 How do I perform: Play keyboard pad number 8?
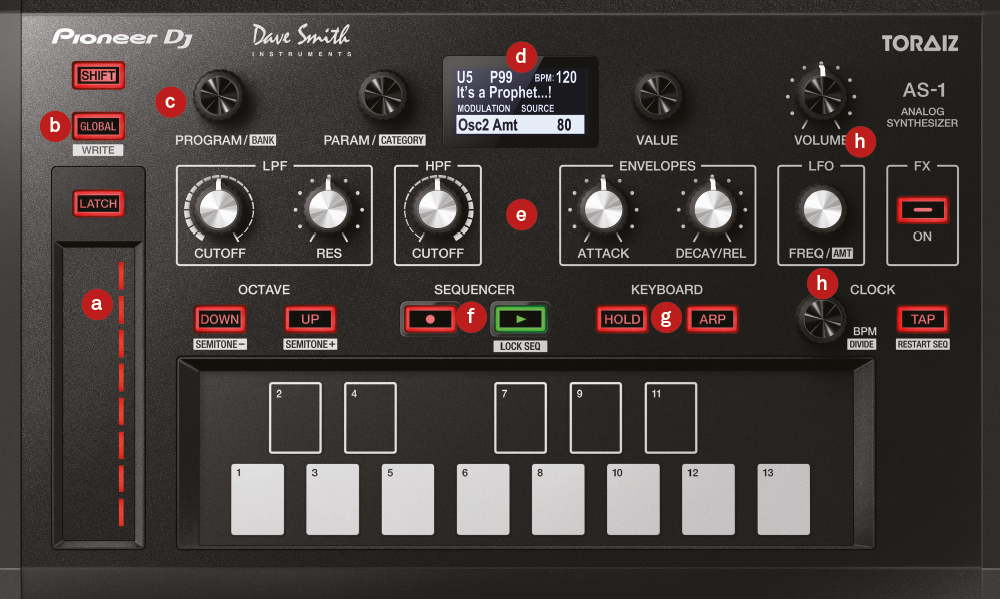point(558,500)
